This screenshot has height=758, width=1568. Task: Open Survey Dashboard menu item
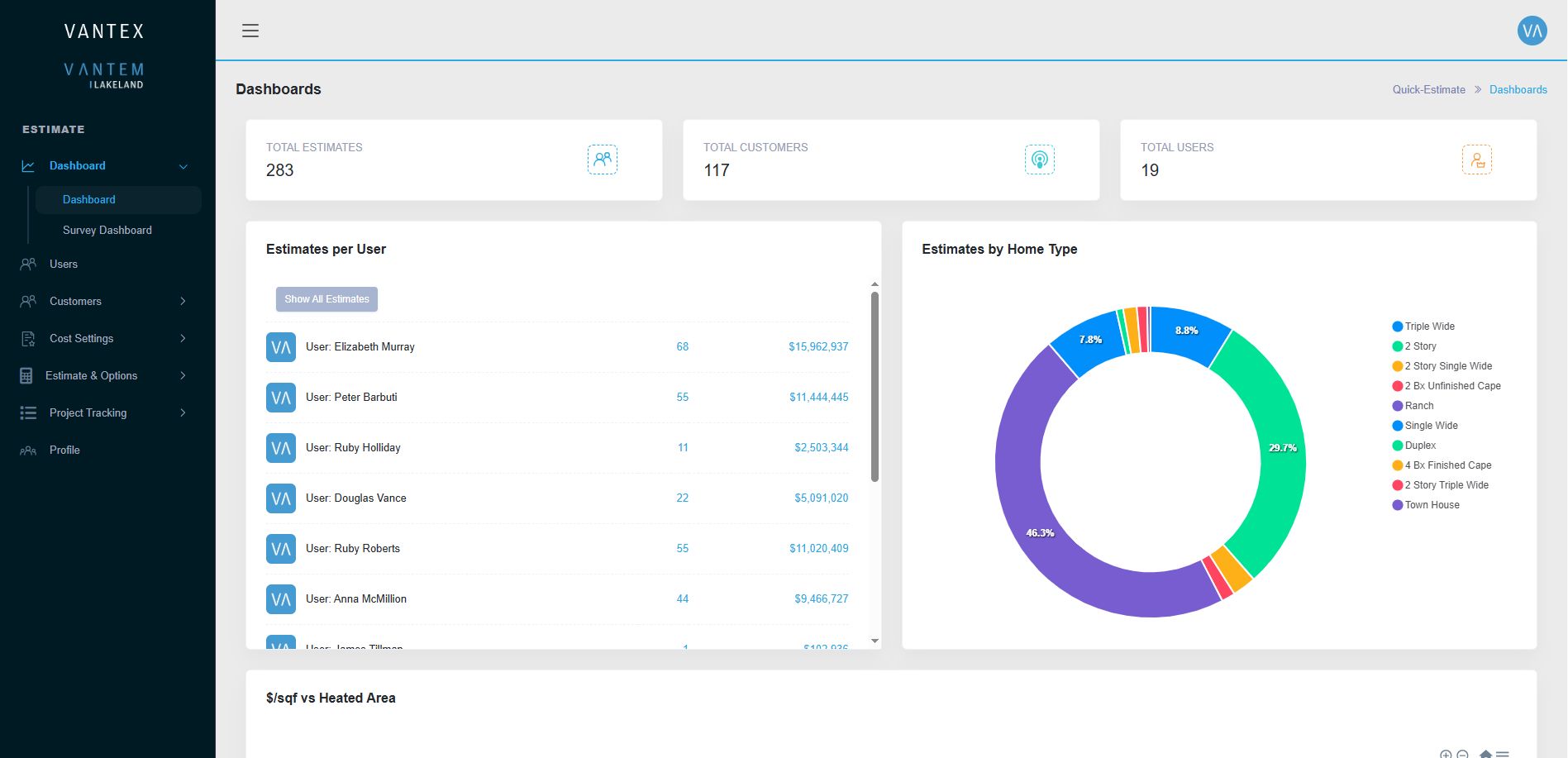coord(107,231)
